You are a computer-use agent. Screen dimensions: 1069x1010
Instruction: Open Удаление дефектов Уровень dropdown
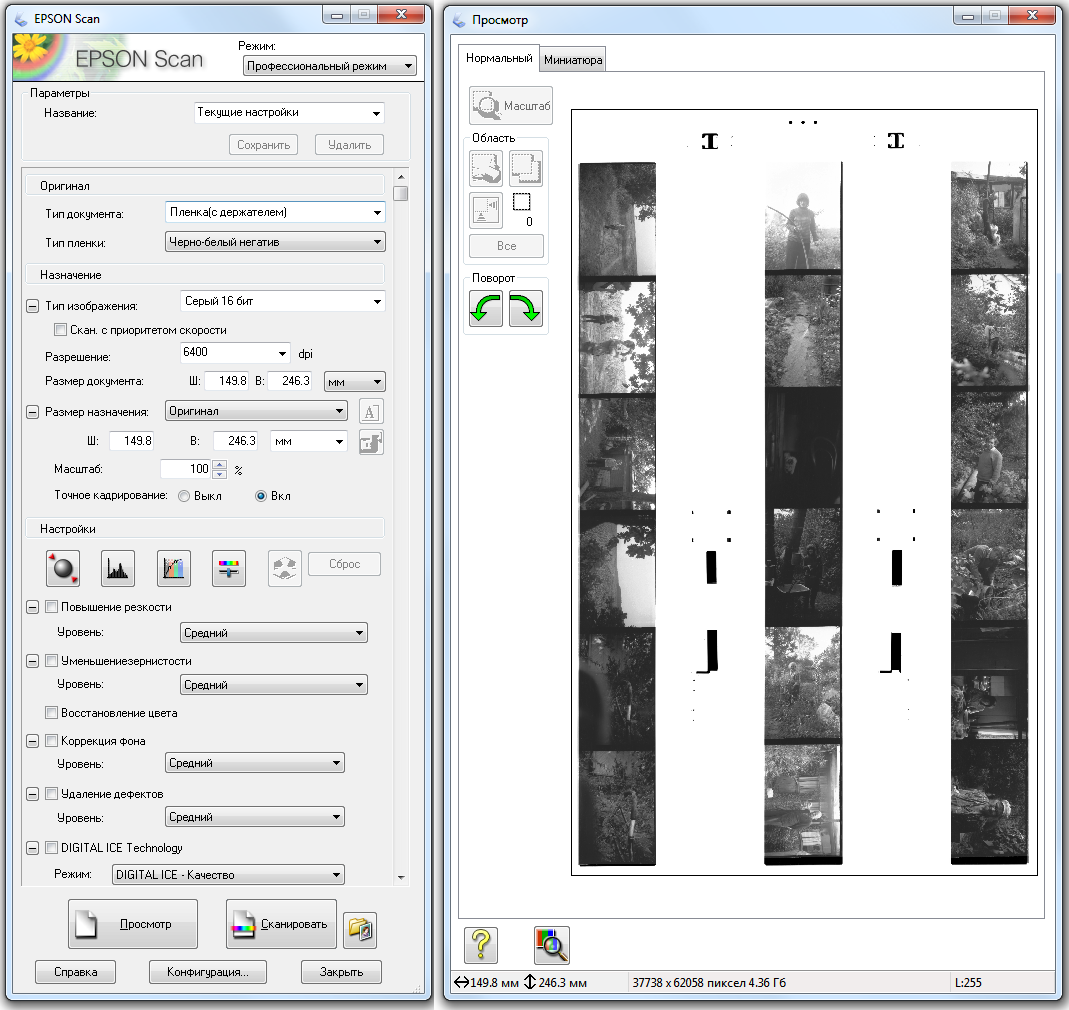[x=255, y=816]
